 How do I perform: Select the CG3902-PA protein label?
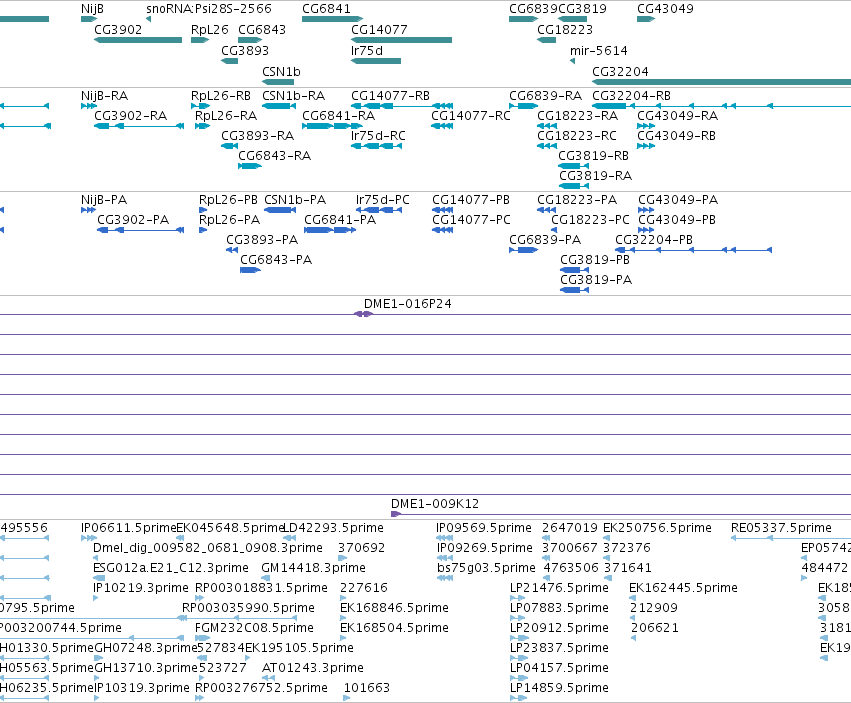tap(133, 220)
